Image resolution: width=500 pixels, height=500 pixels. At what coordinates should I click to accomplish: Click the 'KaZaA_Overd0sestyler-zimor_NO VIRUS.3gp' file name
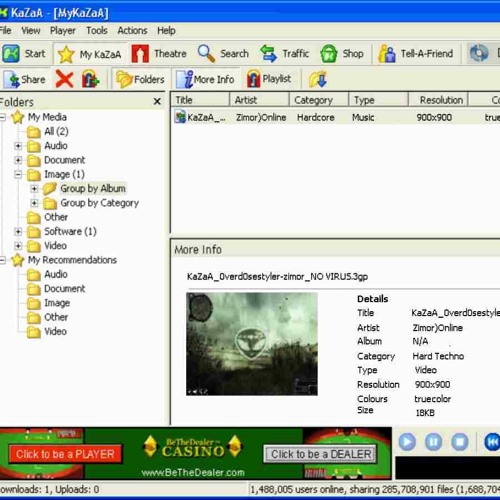coord(277,276)
